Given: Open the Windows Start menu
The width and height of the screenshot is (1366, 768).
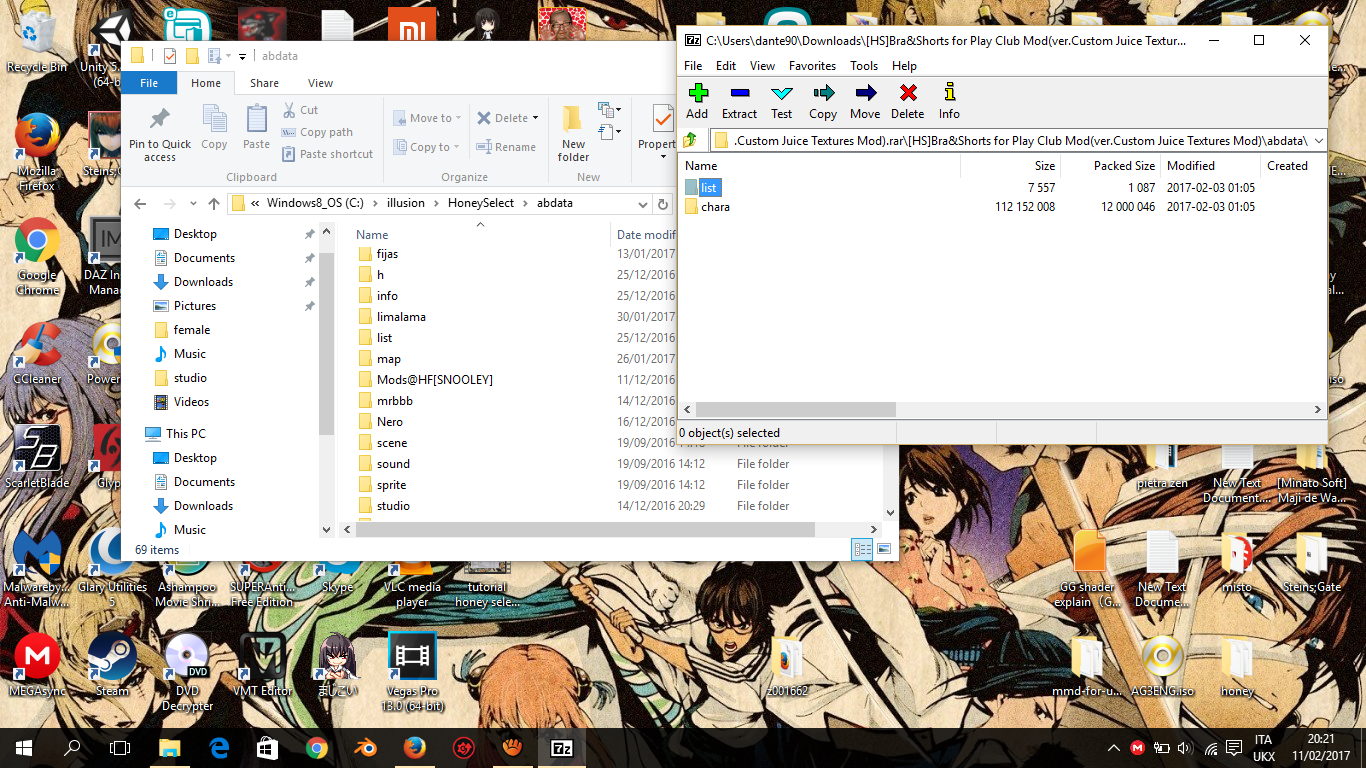Looking at the screenshot, I should click(x=23, y=747).
